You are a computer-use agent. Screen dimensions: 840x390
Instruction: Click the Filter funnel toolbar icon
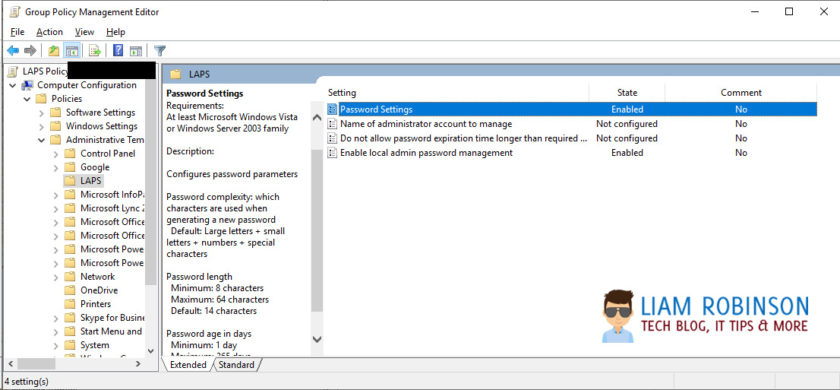pyautogui.click(x=160, y=51)
